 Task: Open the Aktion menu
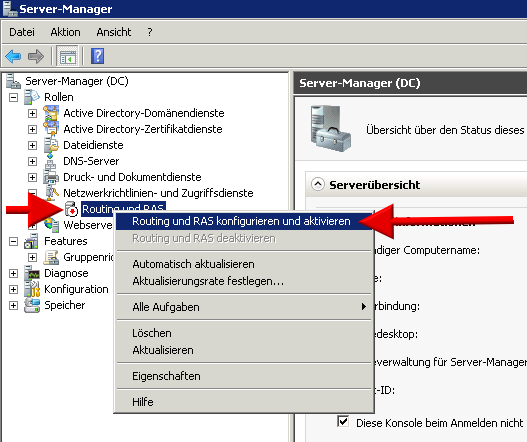tap(65, 32)
